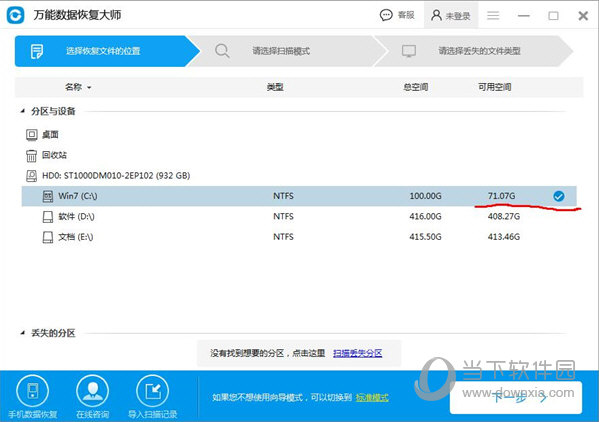Click the not-logged-in (未登录) user icon
The height and width of the screenshot is (422, 599).
tap(436, 15)
